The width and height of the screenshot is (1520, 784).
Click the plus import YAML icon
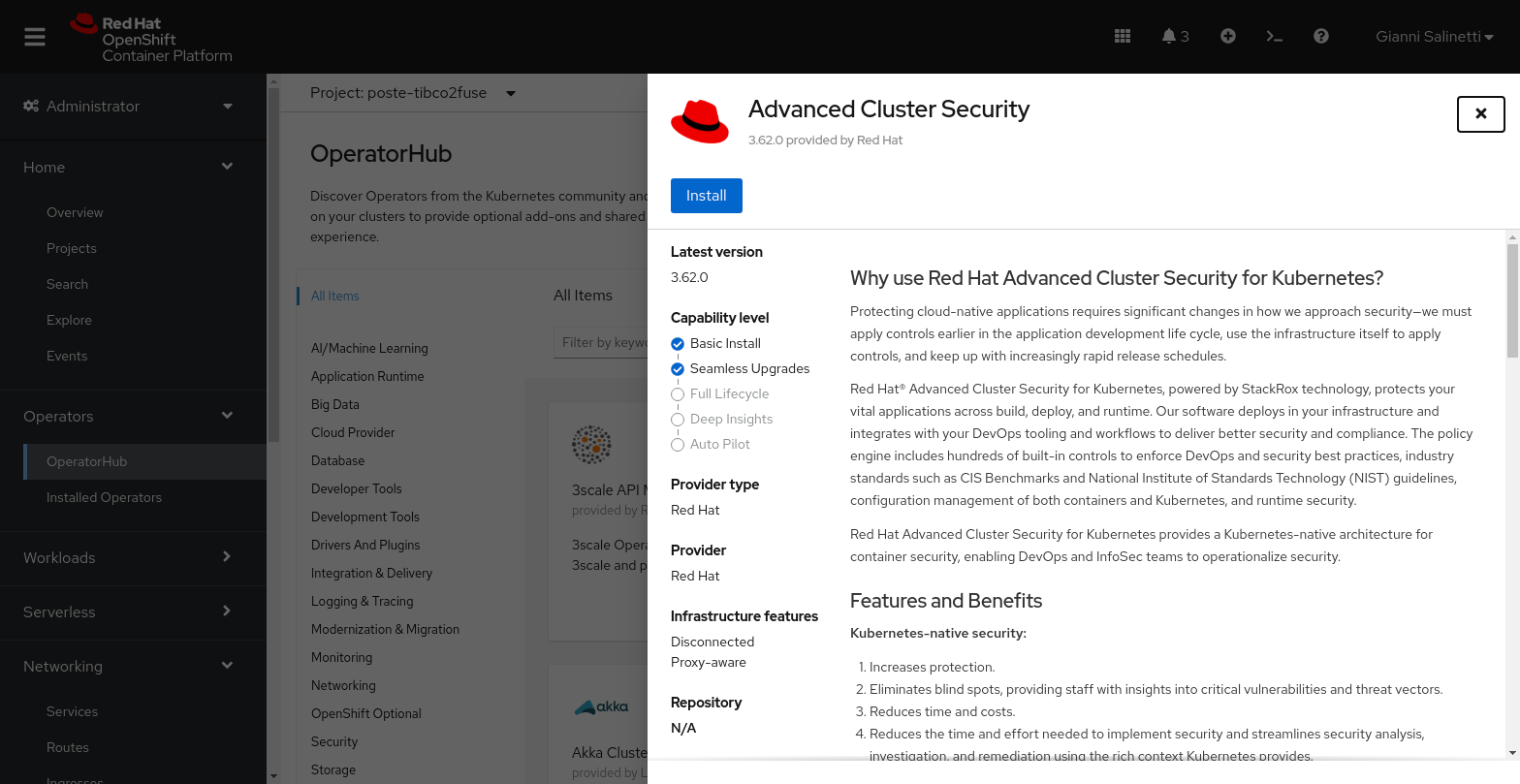coord(1228,36)
